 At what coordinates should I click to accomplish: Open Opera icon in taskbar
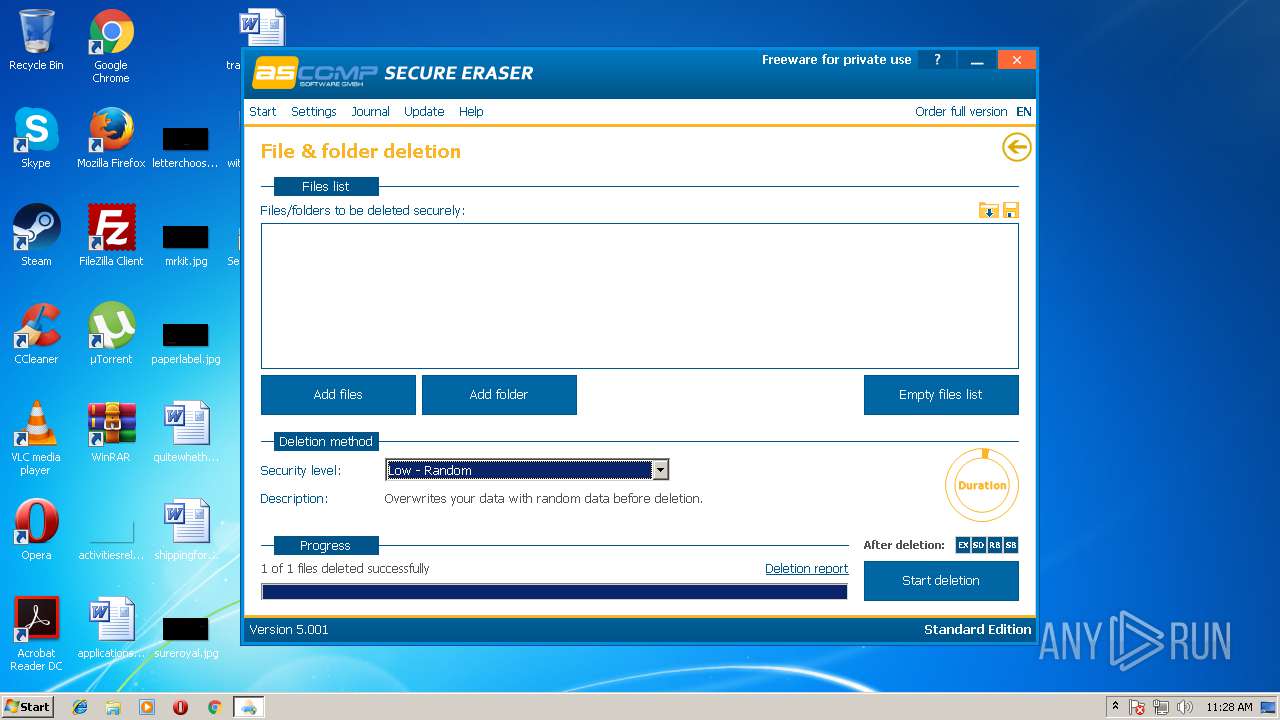180,707
